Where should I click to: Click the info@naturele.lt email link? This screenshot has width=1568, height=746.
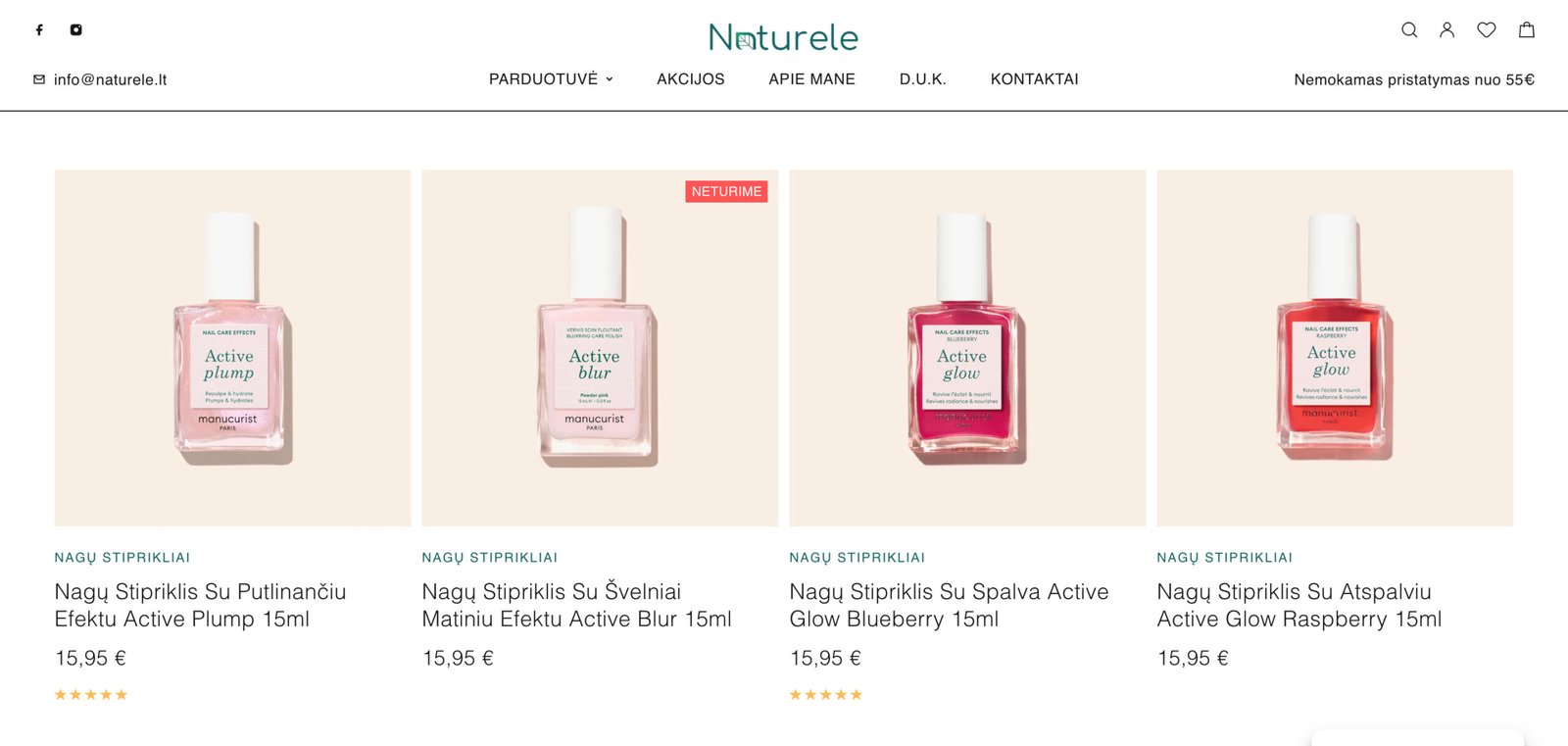coord(110,79)
